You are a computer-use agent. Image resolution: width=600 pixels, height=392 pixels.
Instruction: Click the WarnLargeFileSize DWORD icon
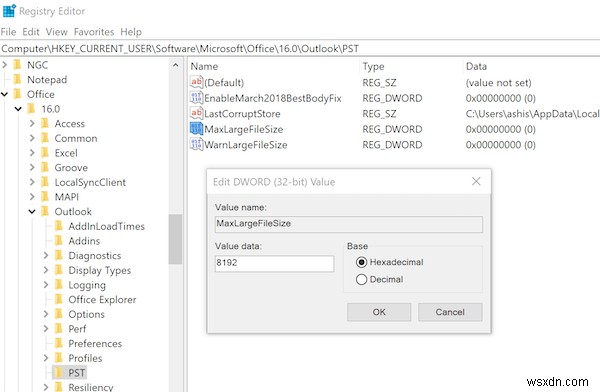[196, 144]
